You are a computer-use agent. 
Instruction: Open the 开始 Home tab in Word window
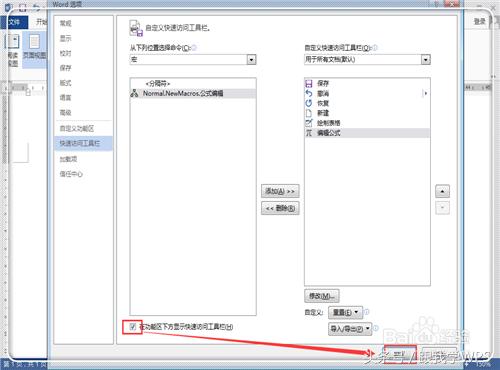[41, 22]
